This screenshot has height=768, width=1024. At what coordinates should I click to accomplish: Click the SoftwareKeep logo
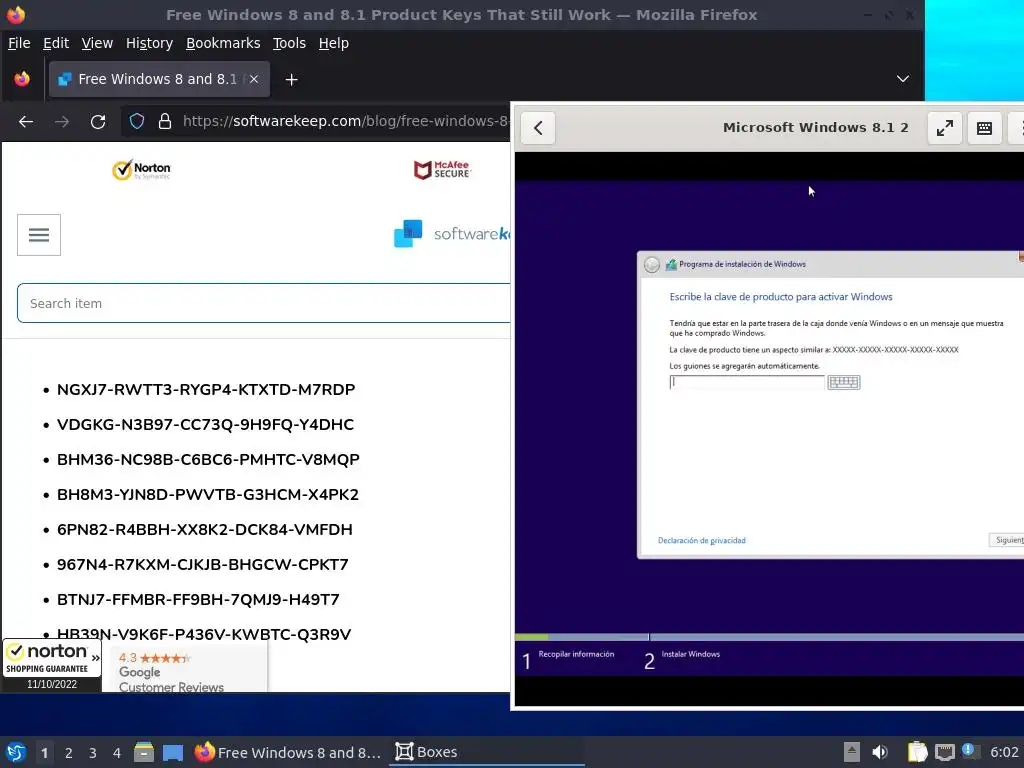(x=452, y=233)
